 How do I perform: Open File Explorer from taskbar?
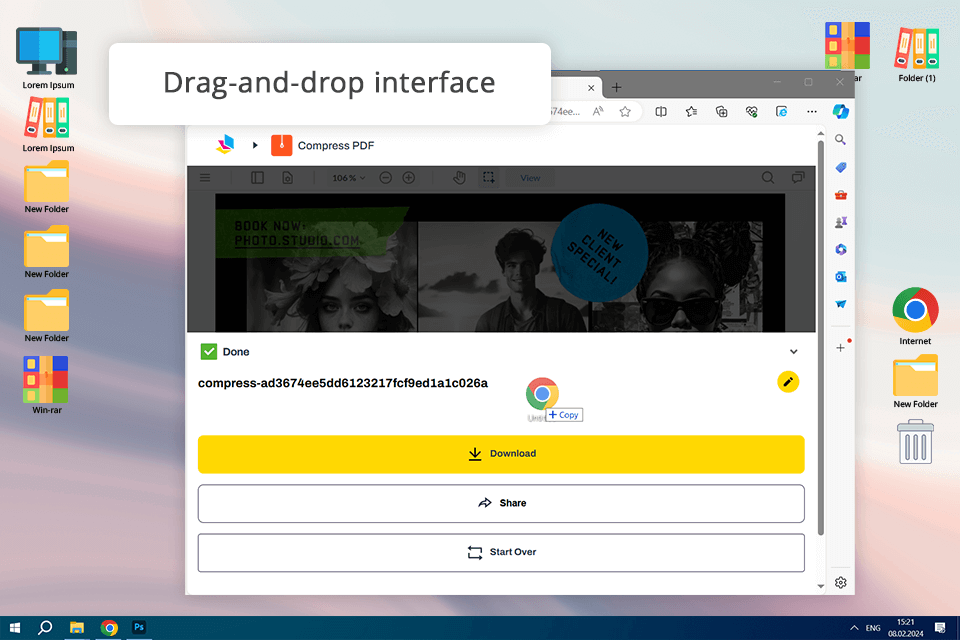(77, 628)
